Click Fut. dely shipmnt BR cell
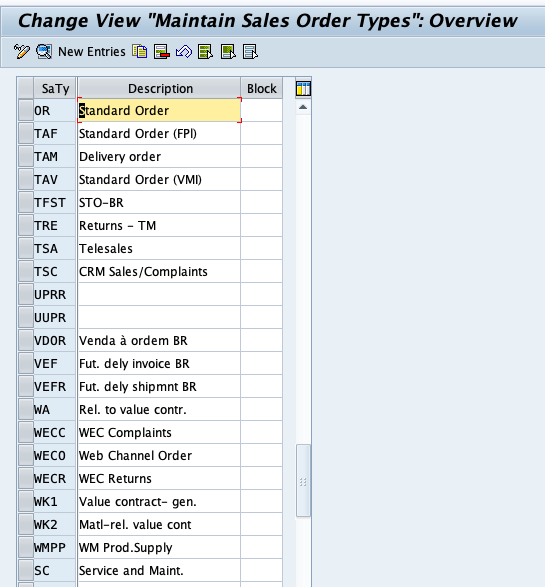545x587 pixels. 159,386
